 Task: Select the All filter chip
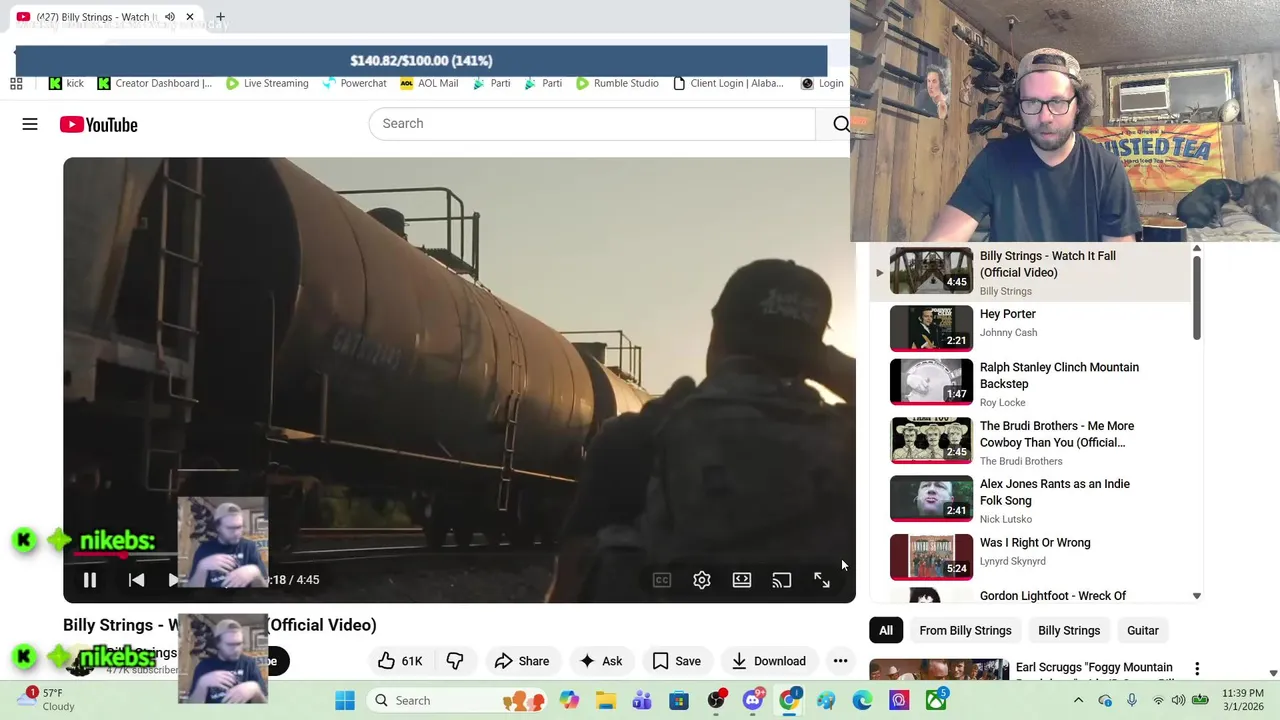point(886,631)
